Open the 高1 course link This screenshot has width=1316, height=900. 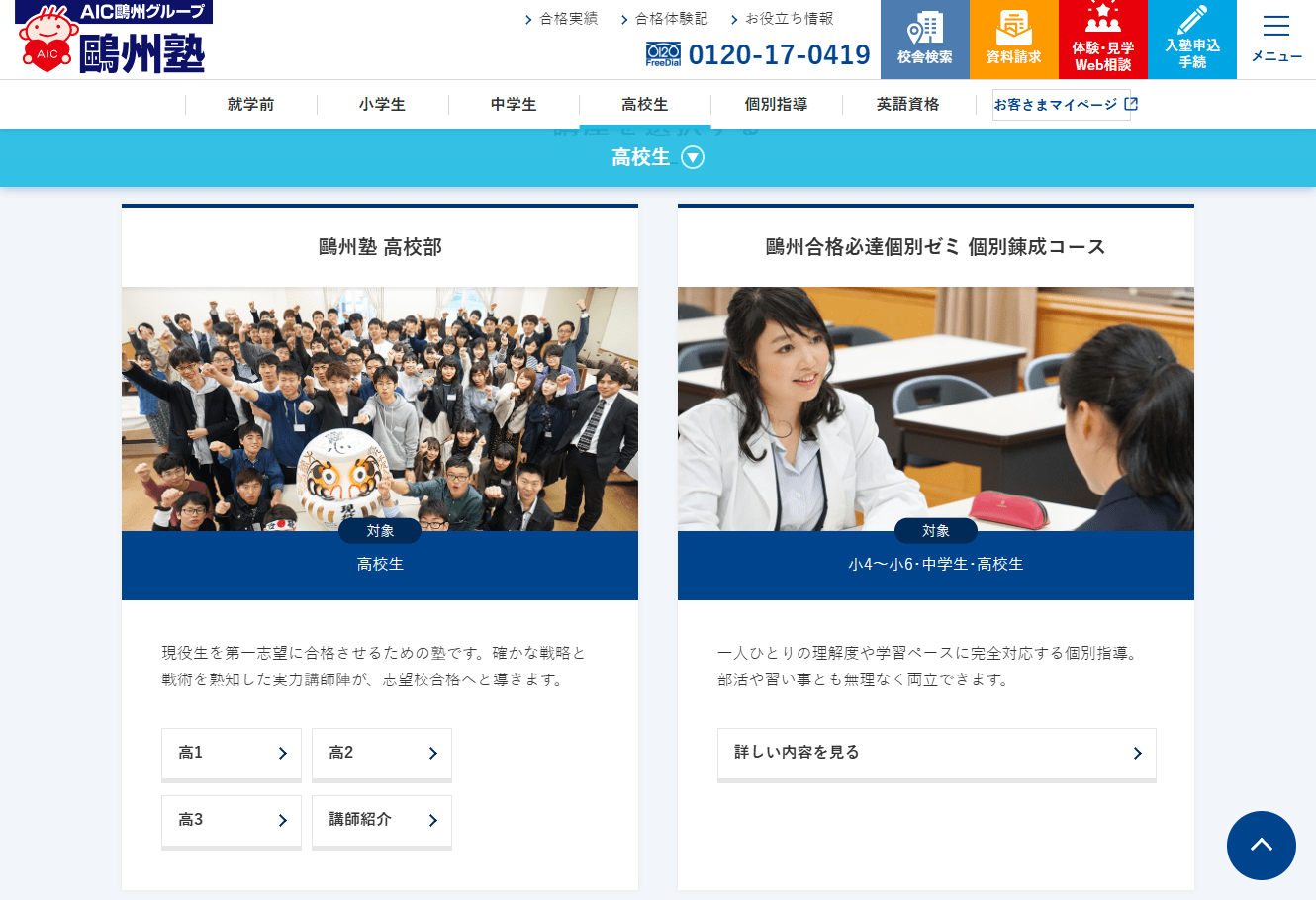tap(232, 754)
